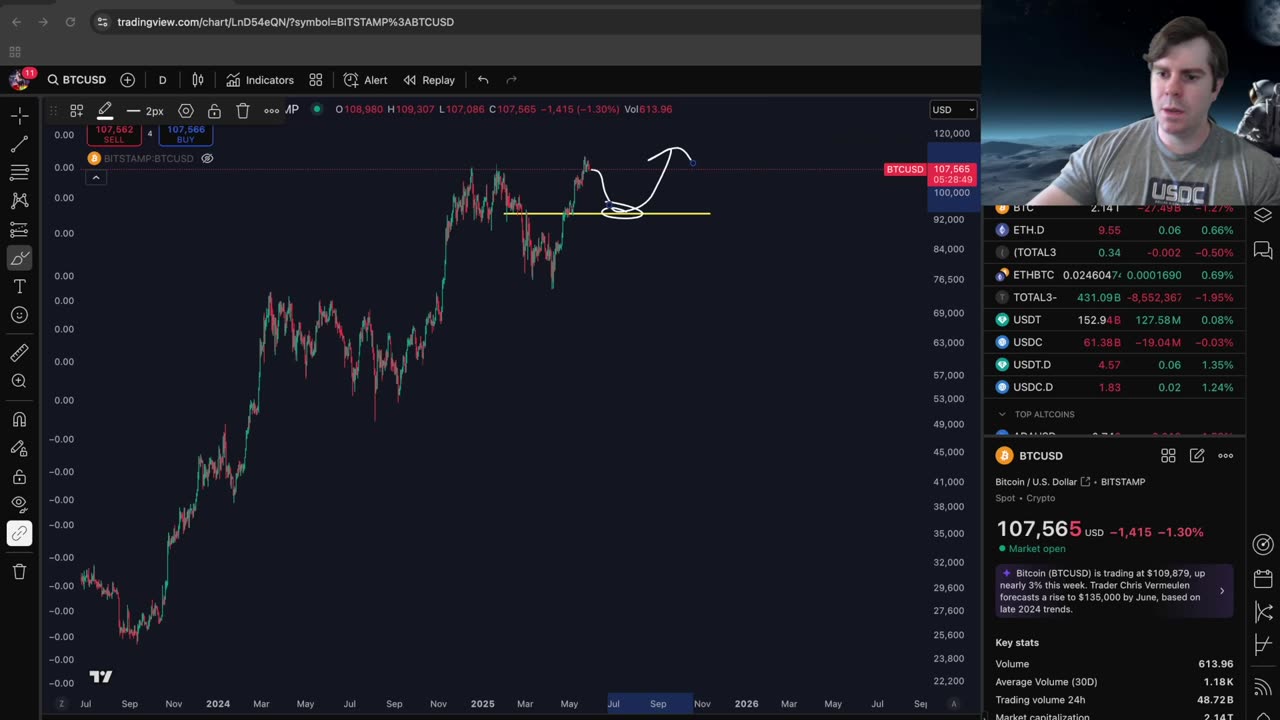Expand the Bitcoin news headline arrow
The image size is (1280, 720).
point(1221,591)
